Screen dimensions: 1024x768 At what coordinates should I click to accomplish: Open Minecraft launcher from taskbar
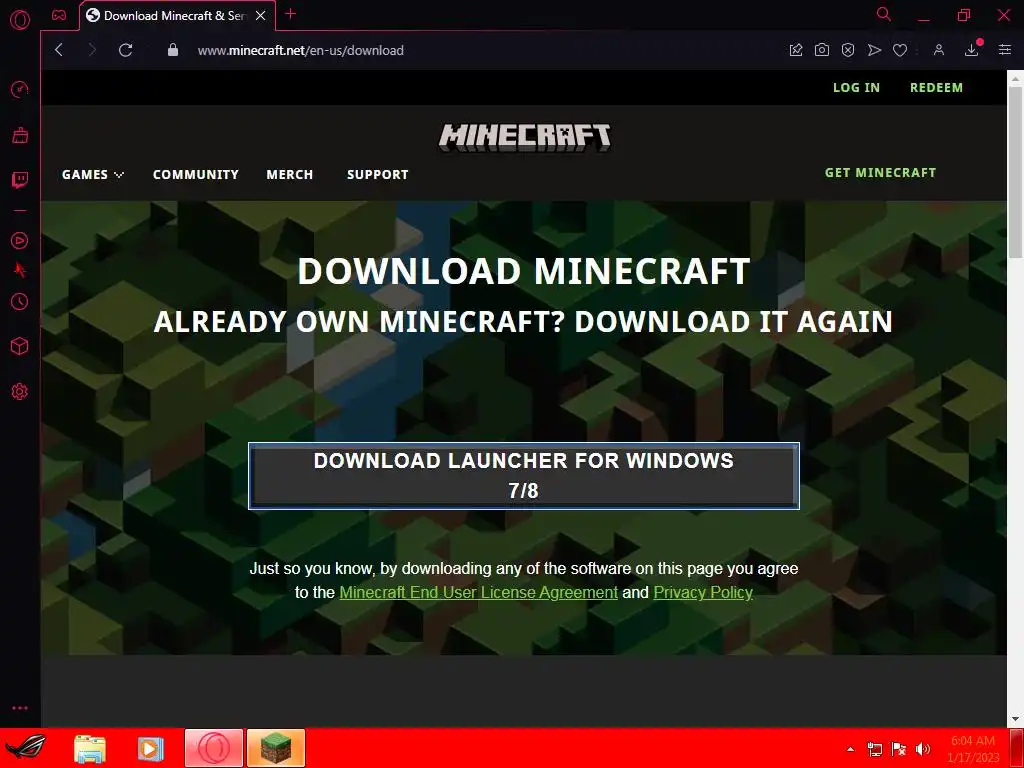pyautogui.click(x=276, y=748)
